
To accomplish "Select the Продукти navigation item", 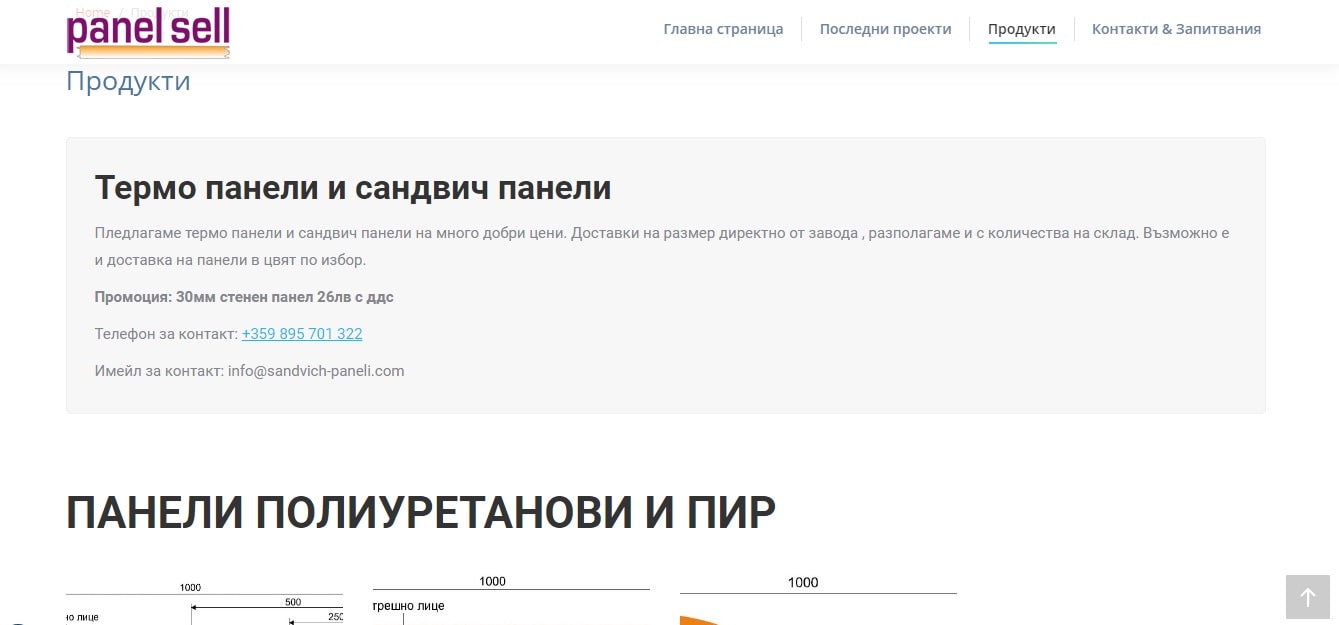I will point(1022,29).
